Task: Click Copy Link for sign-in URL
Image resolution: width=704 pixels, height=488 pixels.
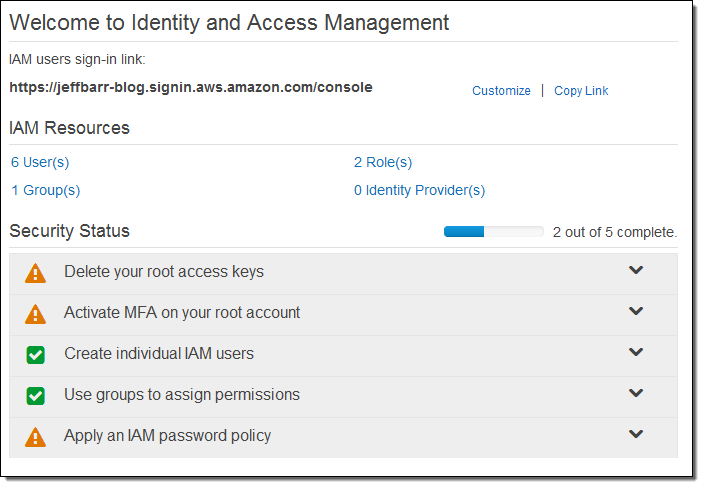Action: [x=581, y=91]
